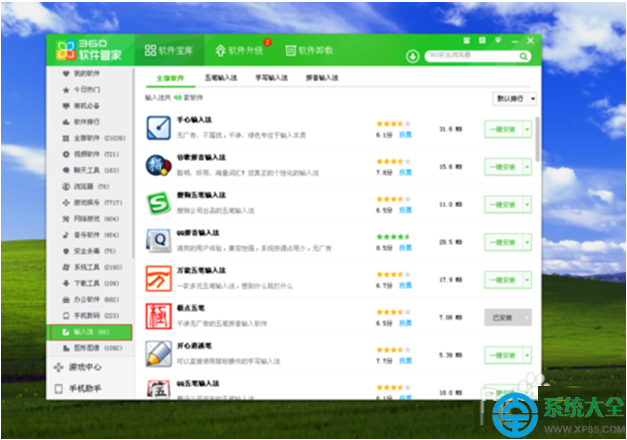Viewport: 627px width, 440px height.
Task: Expand install options arrow for 开心逍遥笔
Action: [527, 355]
